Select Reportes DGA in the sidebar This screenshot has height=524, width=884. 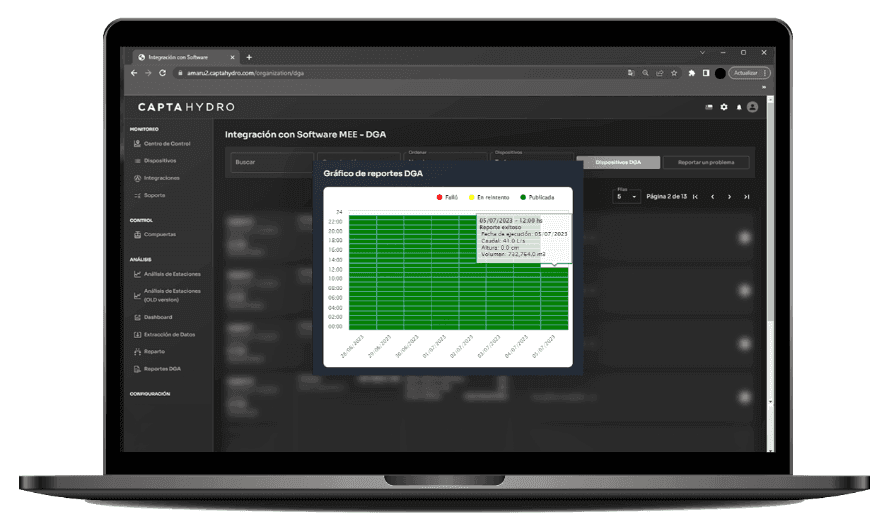click(161, 369)
